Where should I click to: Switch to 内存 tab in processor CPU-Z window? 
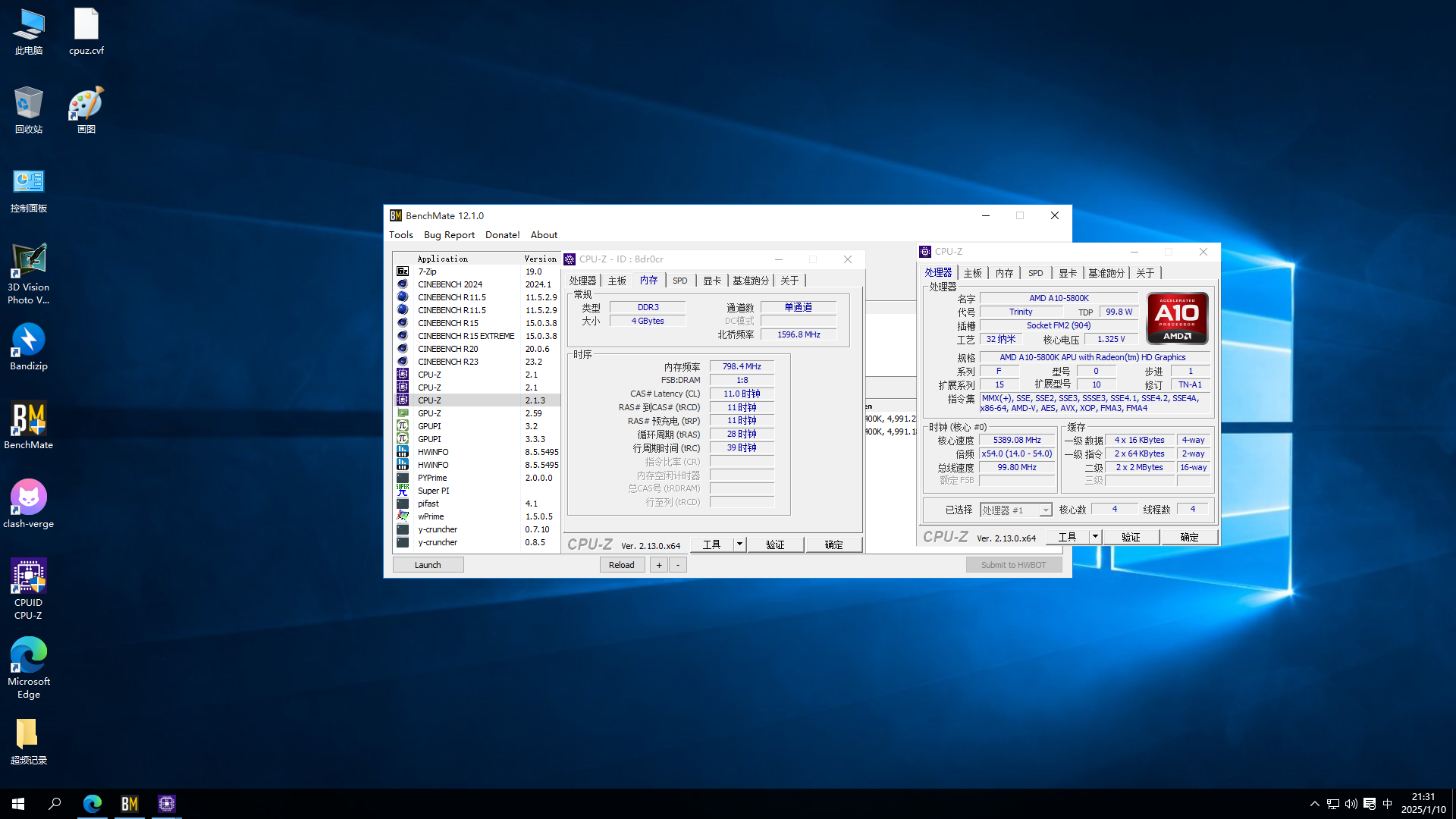click(1005, 273)
